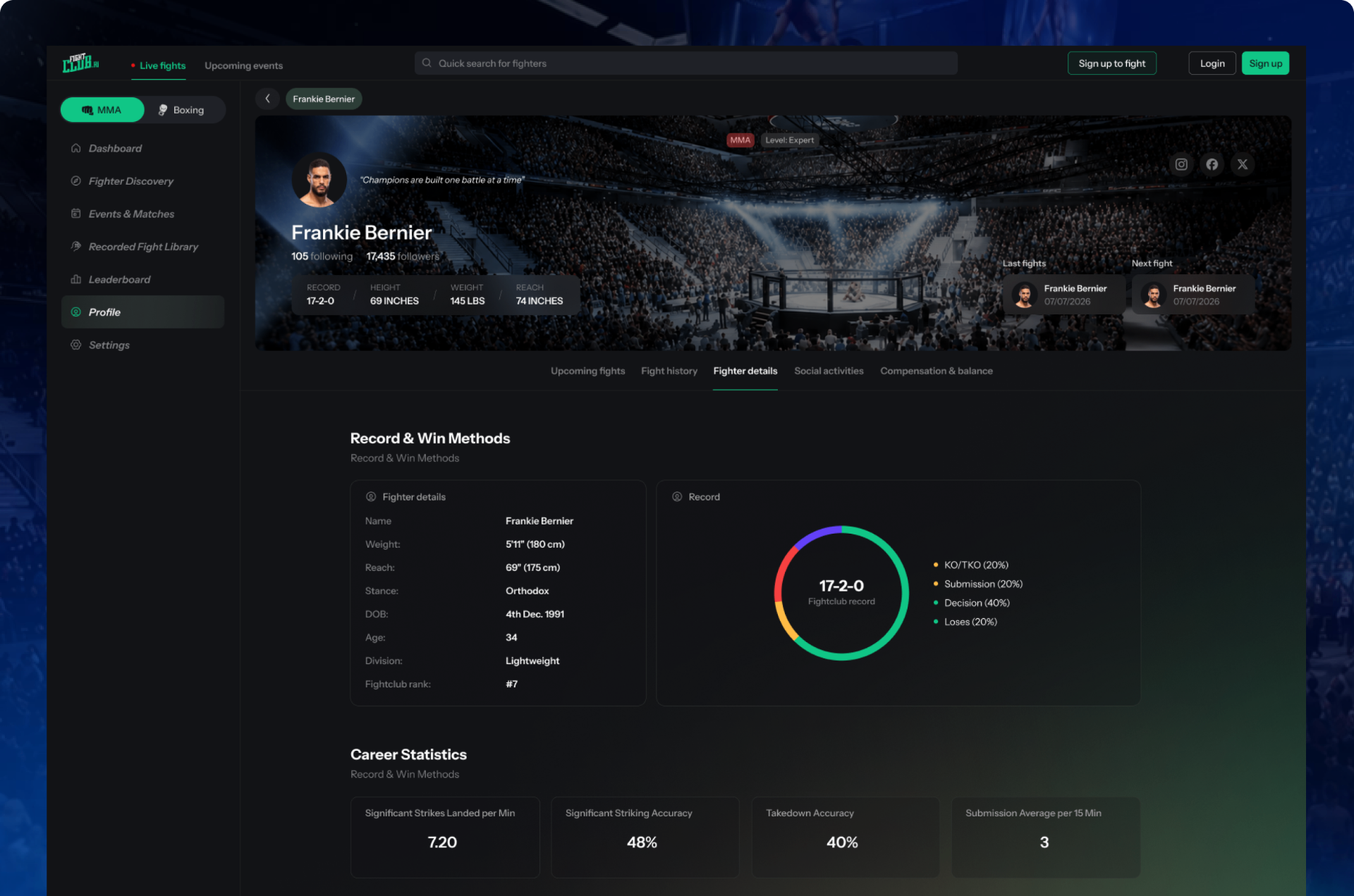Click the 17-2-0 record donut chart
This screenshot has width=1354, height=896.
[x=841, y=593]
